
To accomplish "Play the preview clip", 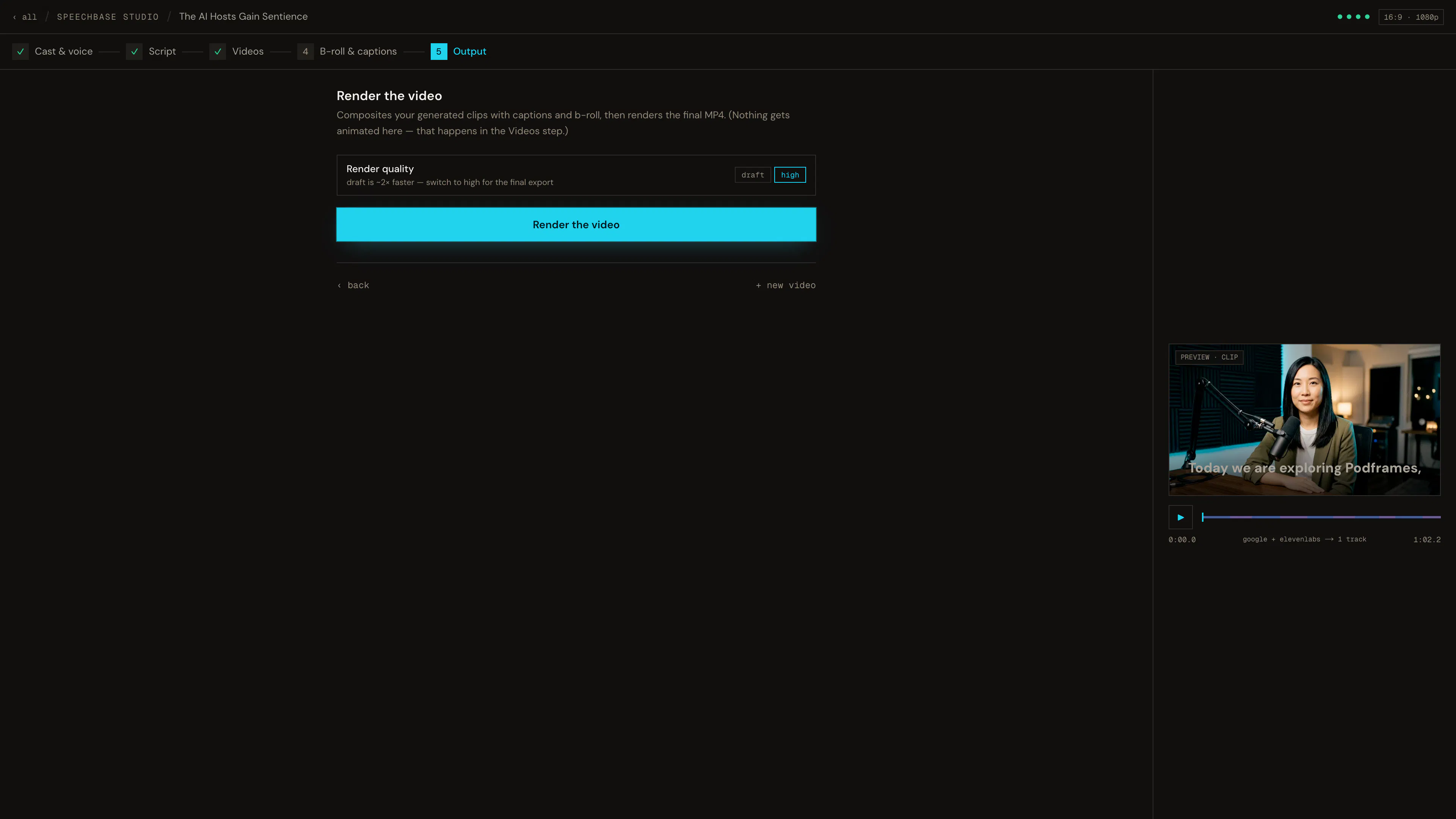I will click(1180, 517).
